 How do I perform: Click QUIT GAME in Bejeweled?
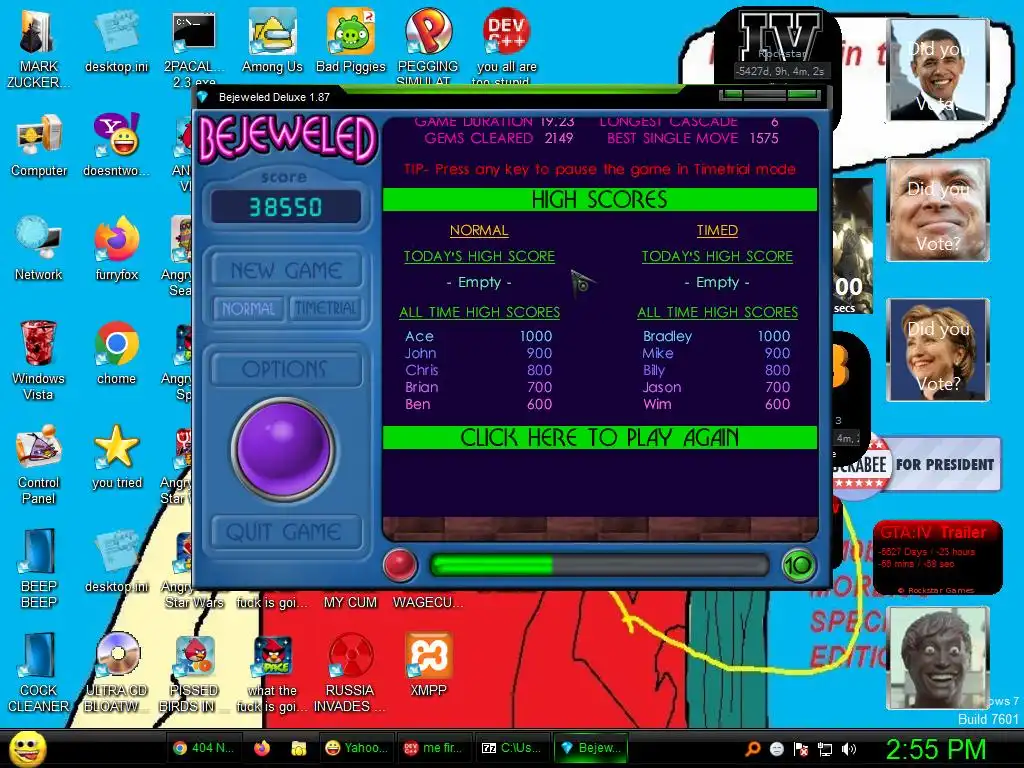286,532
